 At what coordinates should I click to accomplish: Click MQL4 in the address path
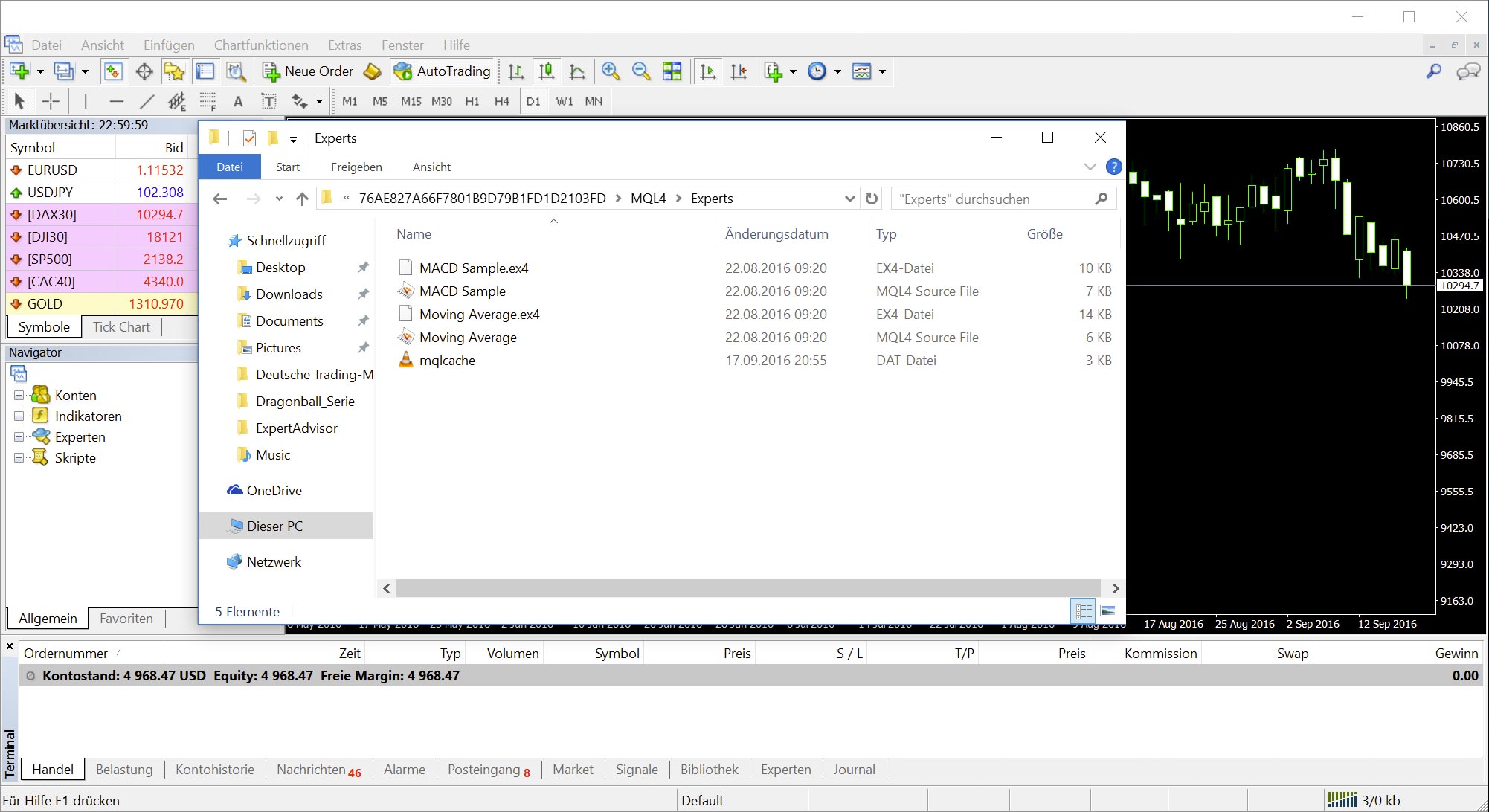(x=649, y=199)
